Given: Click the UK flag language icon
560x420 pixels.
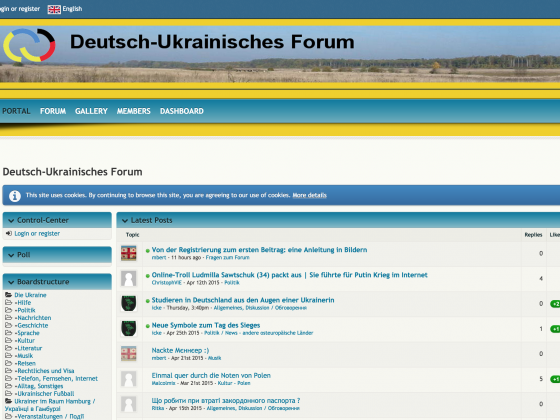Looking at the screenshot, I should click(x=54, y=9).
